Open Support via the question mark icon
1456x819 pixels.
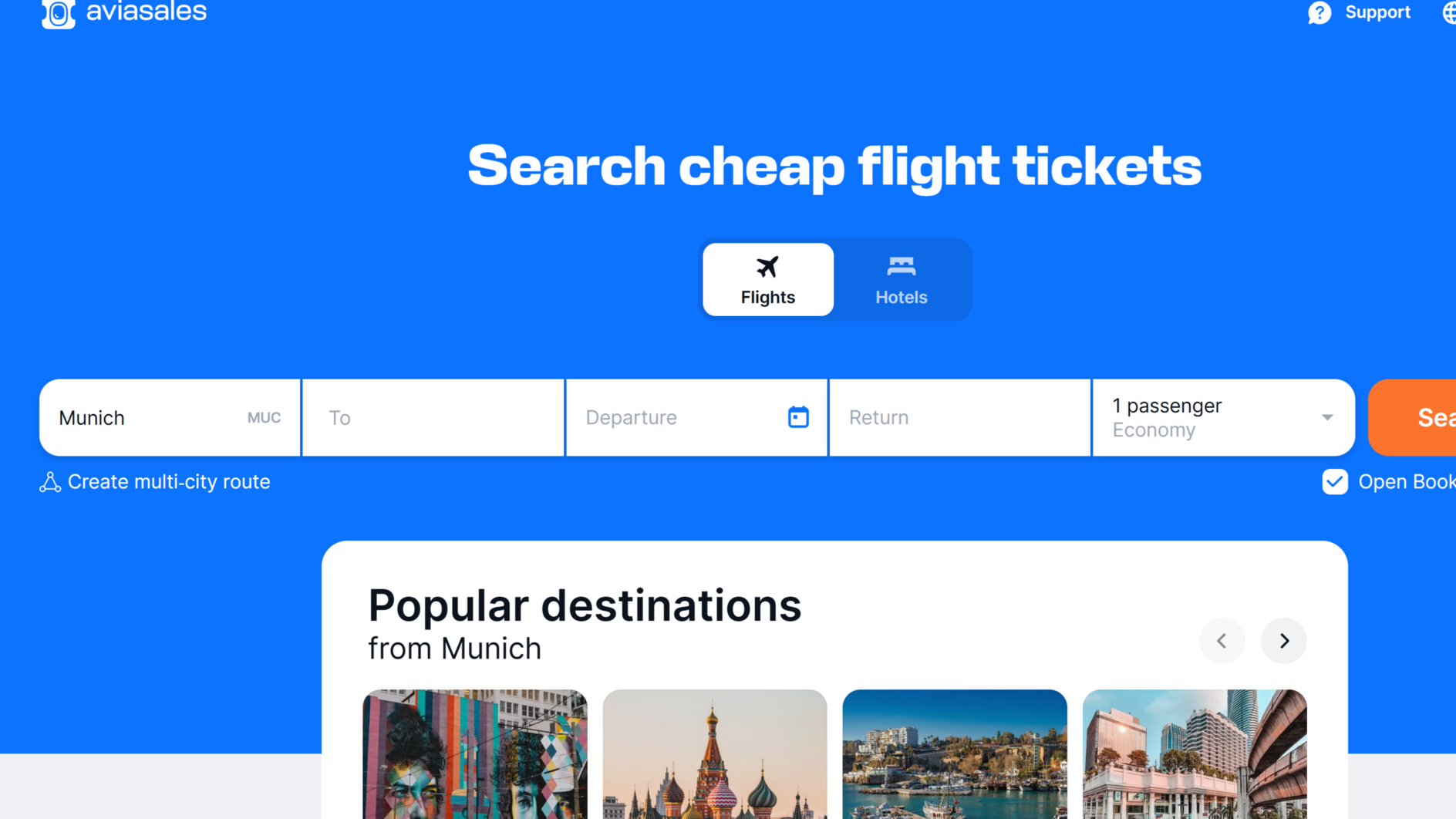(1319, 12)
